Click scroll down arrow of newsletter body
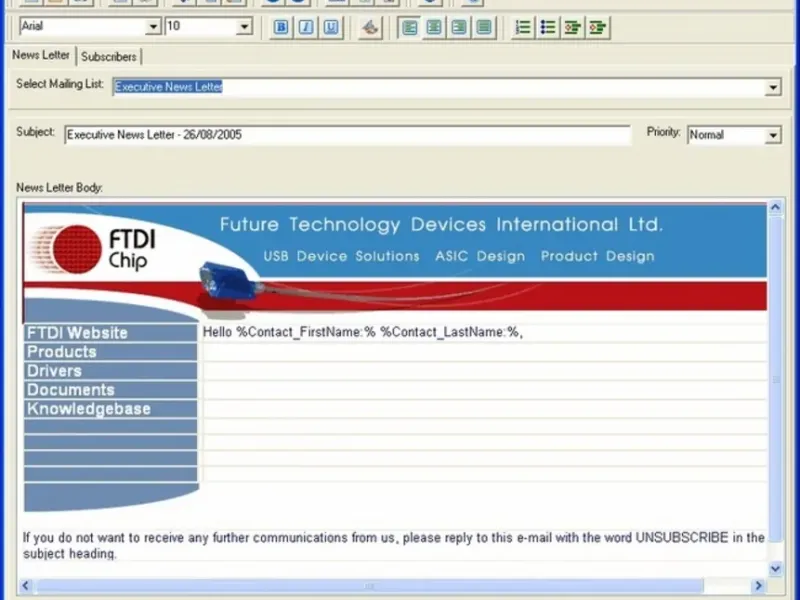The width and height of the screenshot is (800, 600). click(776, 568)
